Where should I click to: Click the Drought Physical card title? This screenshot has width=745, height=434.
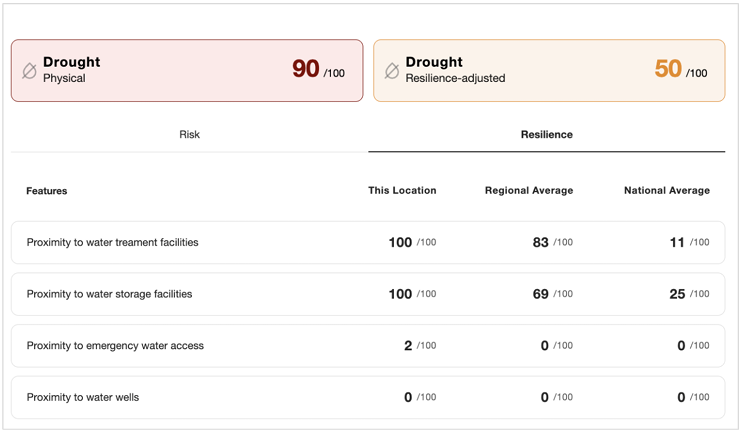[x=71, y=62]
